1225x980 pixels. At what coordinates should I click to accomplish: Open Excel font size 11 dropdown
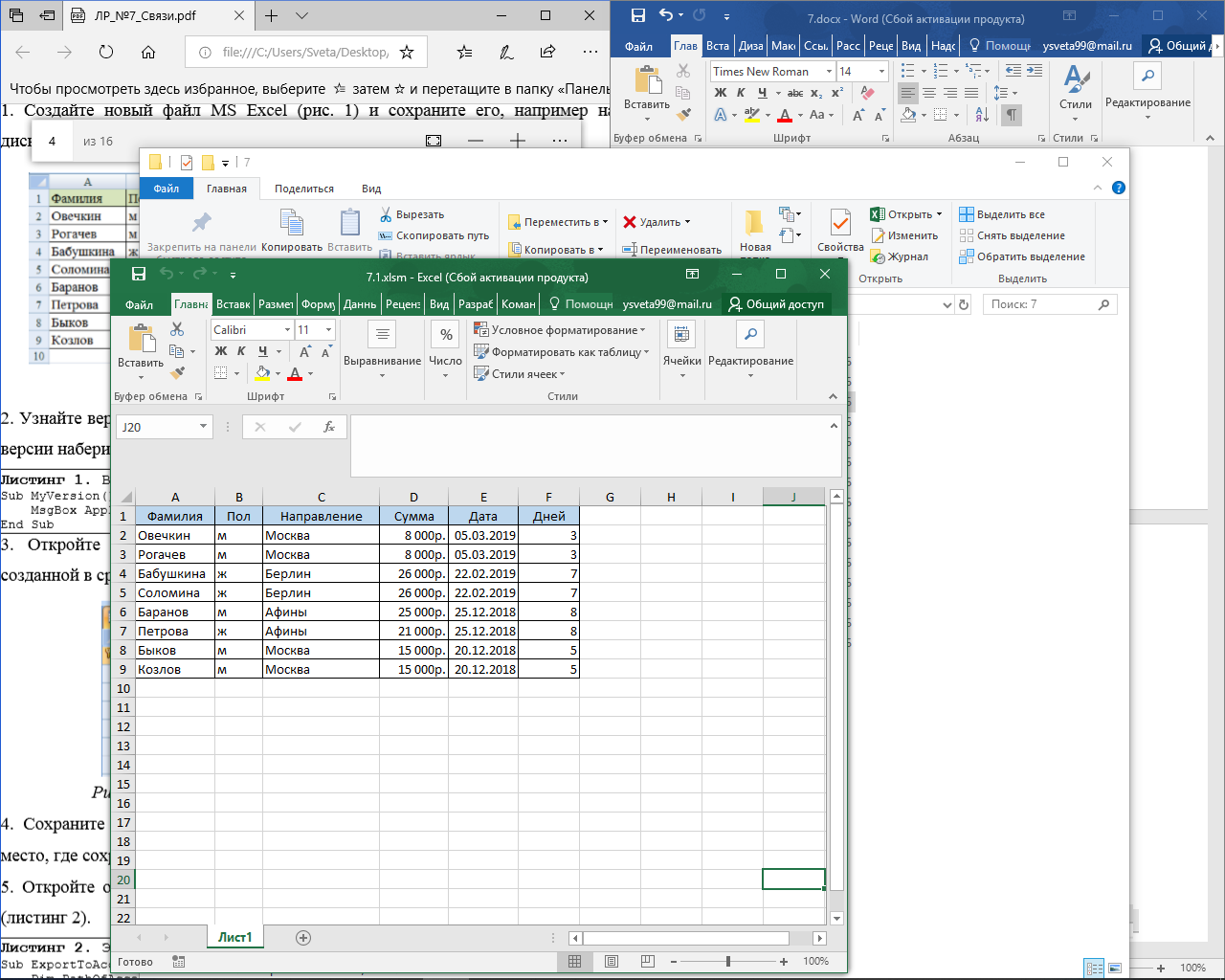[328, 330]
